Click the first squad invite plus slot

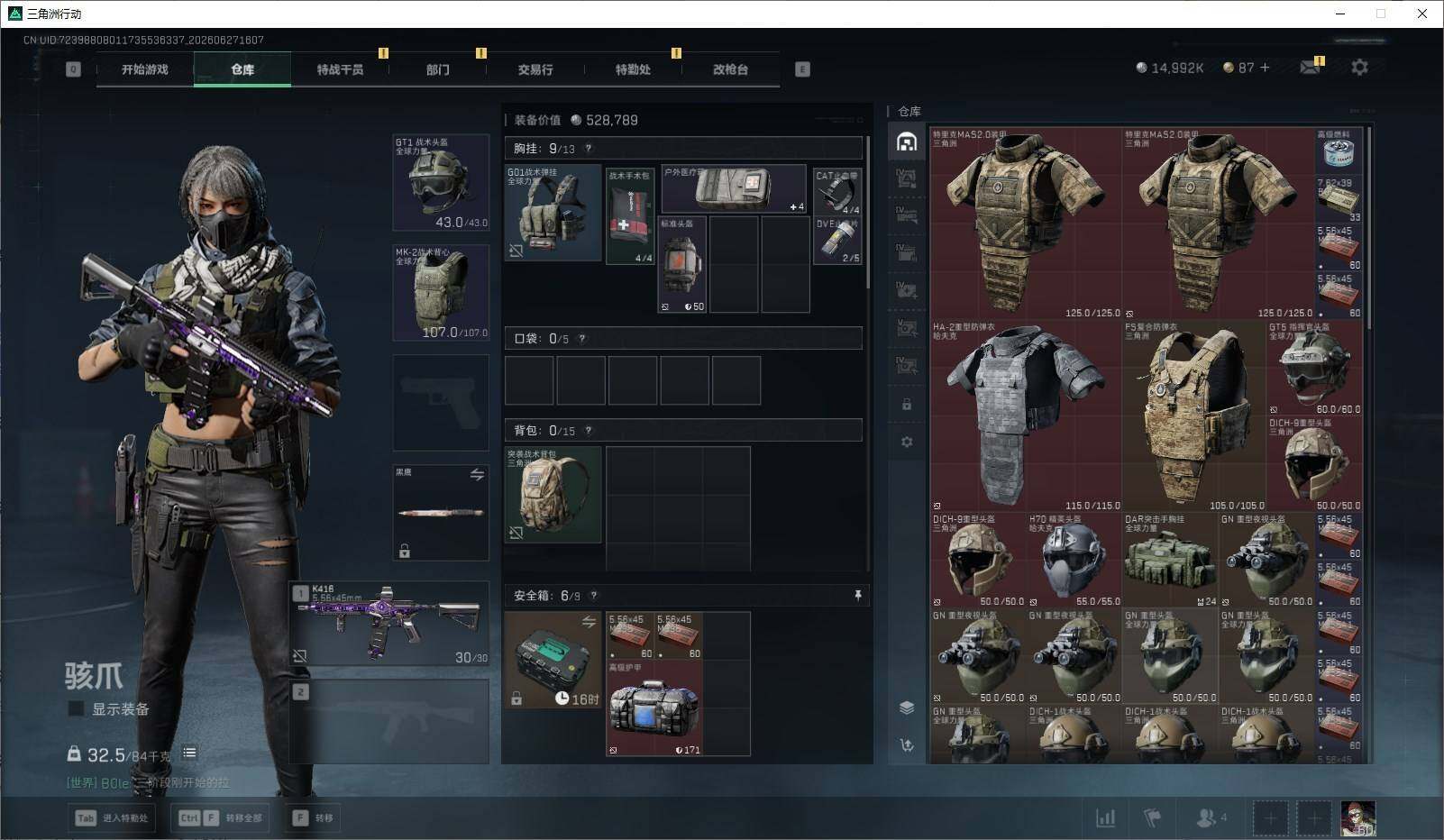click(x=1270, y=818)
